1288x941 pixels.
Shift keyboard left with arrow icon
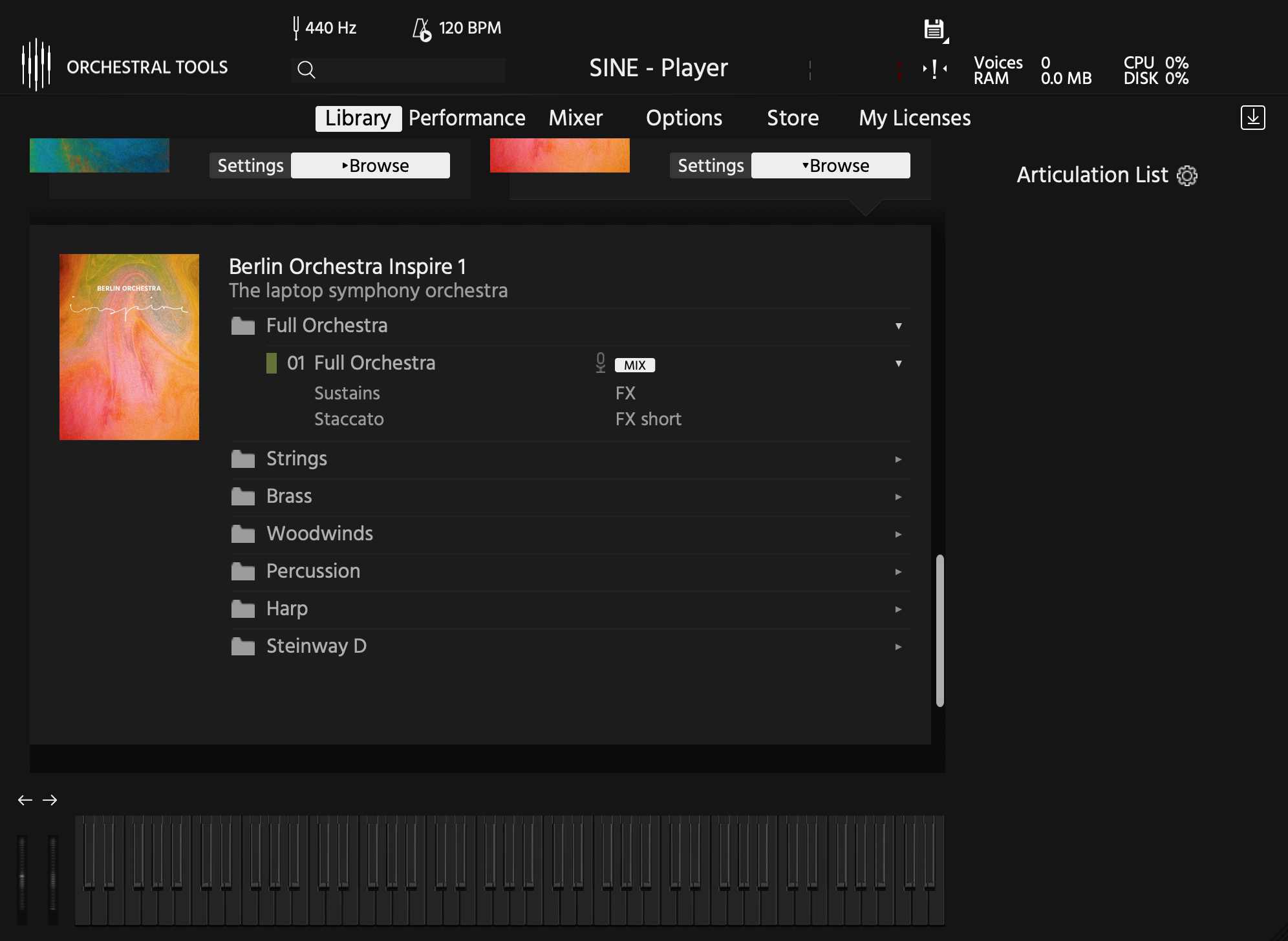[x=25, y=800]
